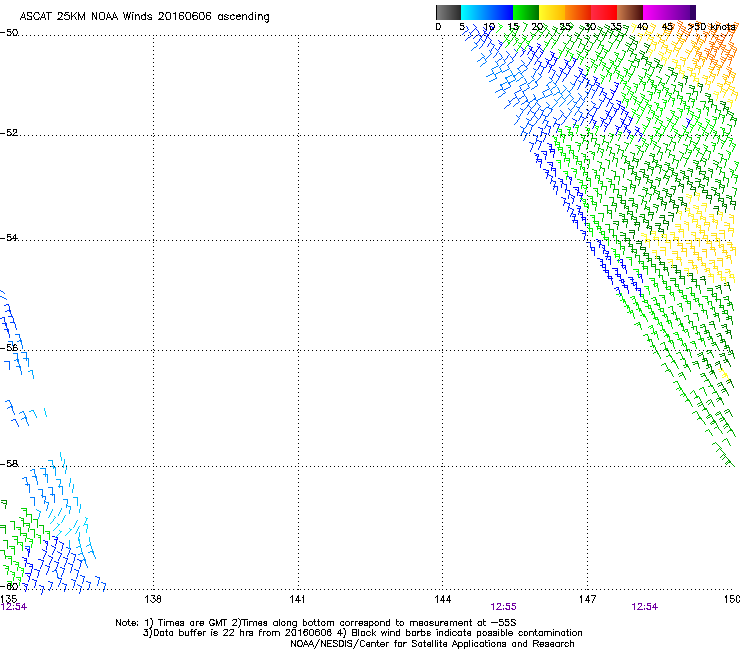
Task: Click the '>50 knots' legend label
Action: (x=712, y=27)
